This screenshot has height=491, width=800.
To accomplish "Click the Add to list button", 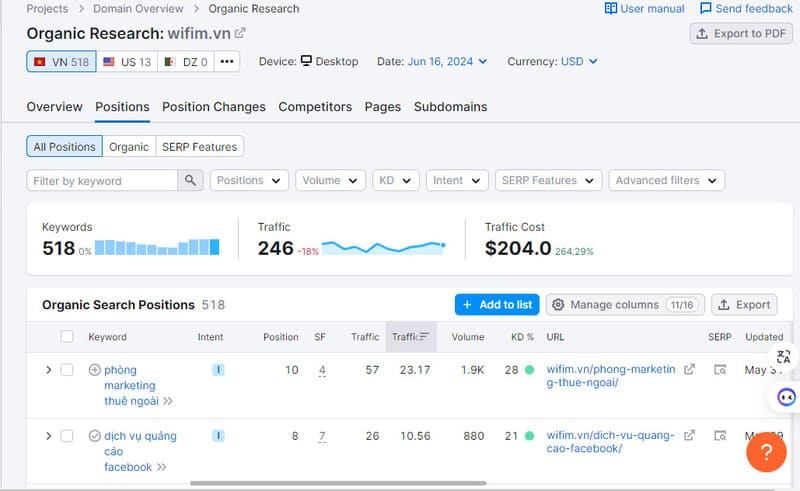I will tap(496, 305).
